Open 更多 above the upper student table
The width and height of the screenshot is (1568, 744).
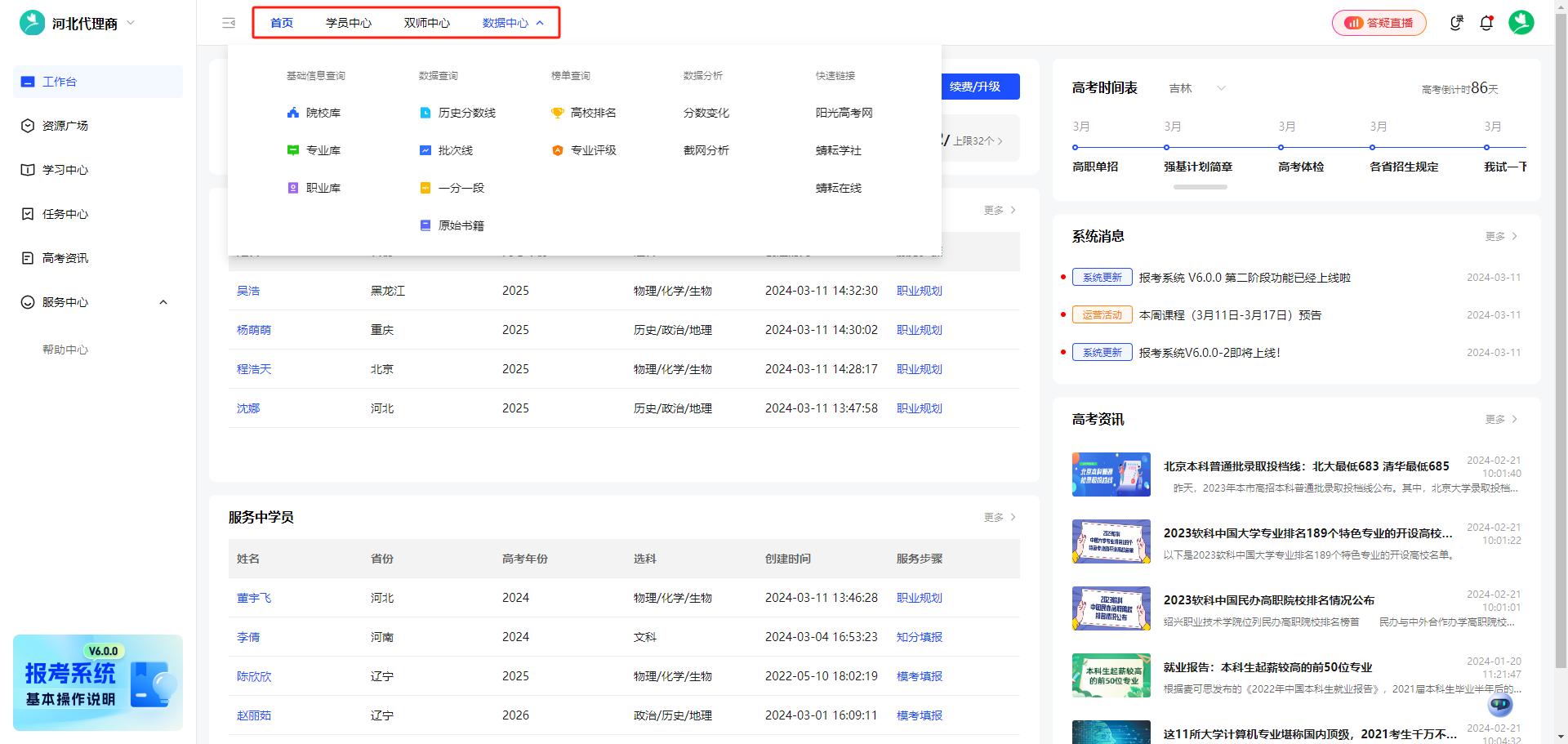coord(1000,210)
